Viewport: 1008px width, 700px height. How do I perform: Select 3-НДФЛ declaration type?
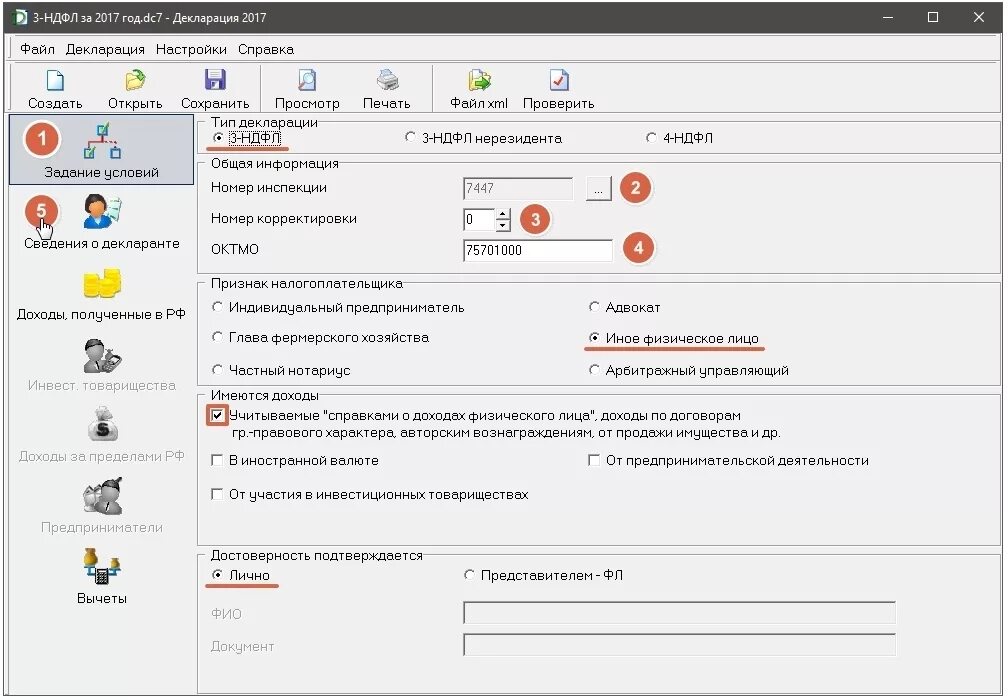point(218,138)
